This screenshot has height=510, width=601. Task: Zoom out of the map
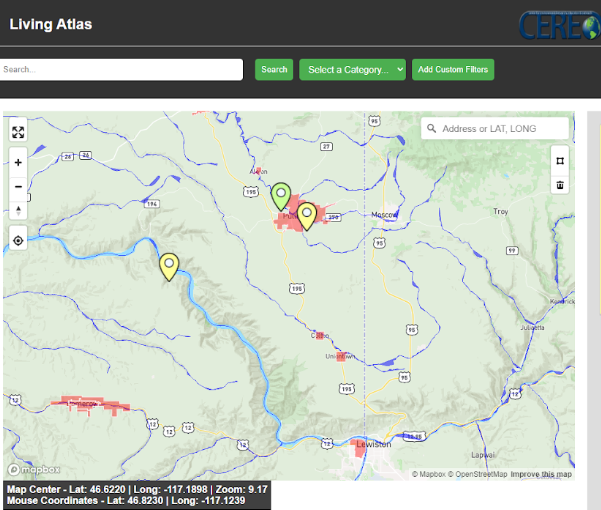[x=18, y=187]
